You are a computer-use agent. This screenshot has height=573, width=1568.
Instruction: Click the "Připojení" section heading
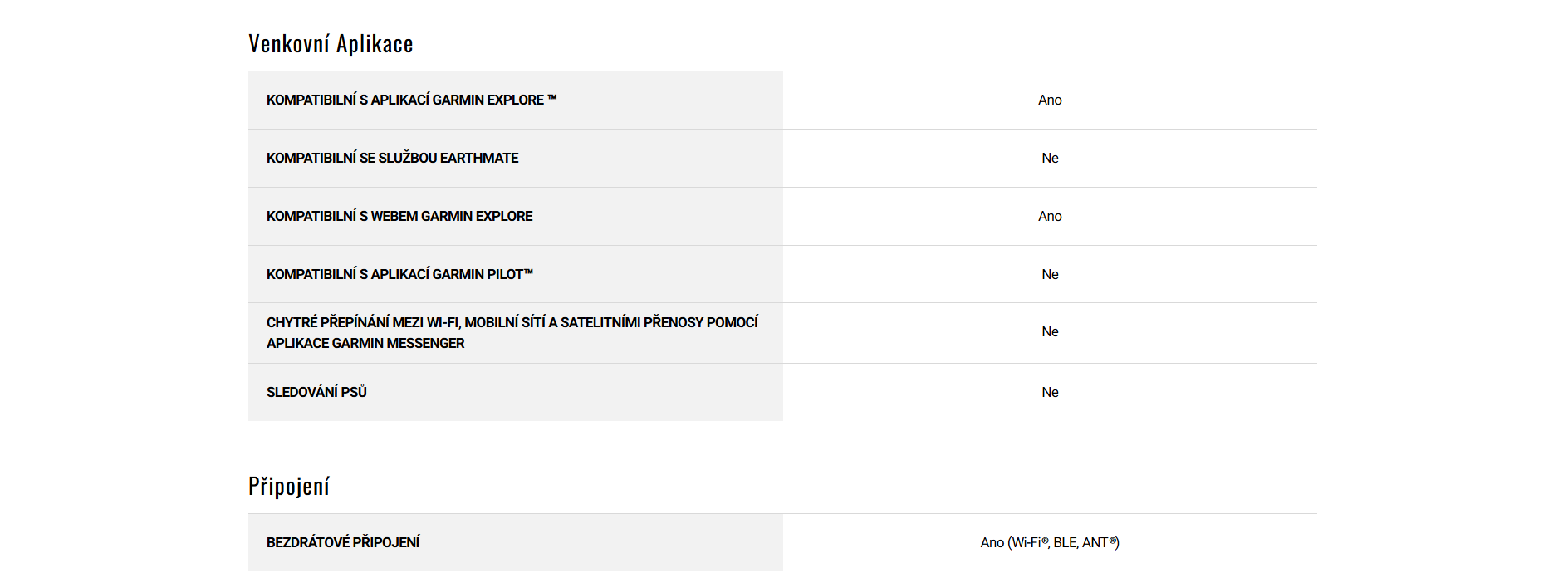point(289,487)
